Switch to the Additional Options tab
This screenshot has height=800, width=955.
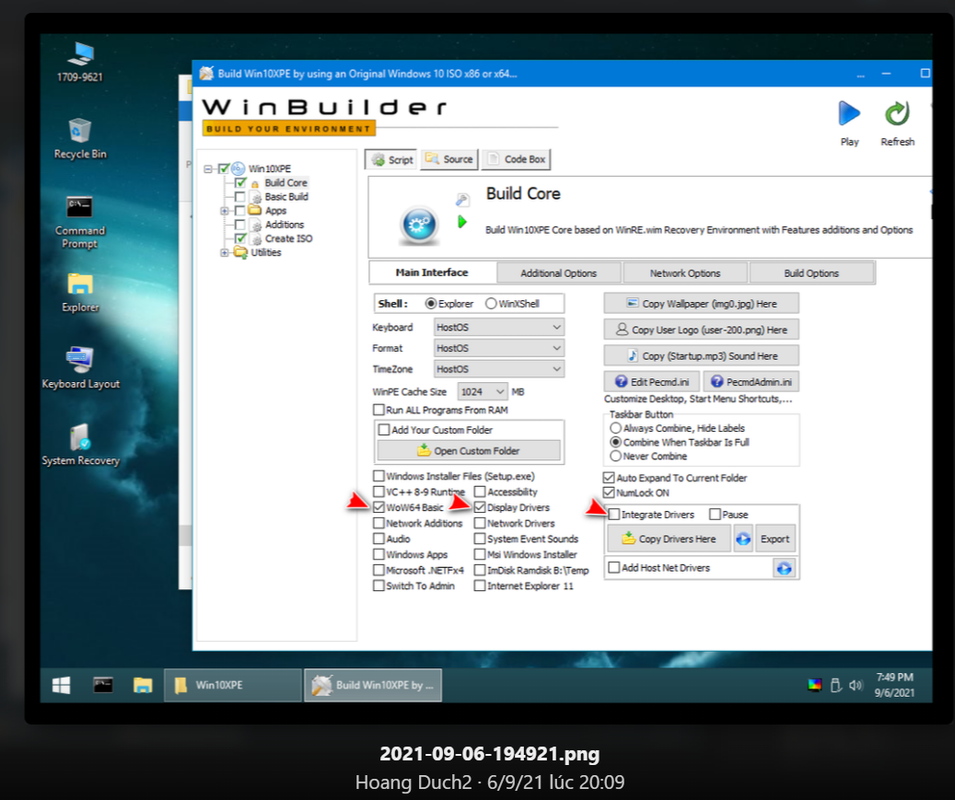pyautogui.click(x=559, y=273)
